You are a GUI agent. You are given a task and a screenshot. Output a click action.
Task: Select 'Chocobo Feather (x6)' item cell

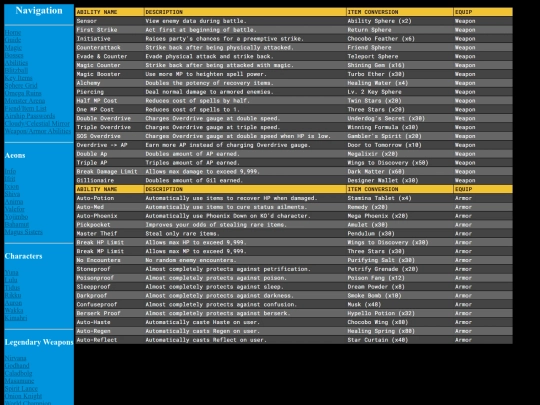tap(381, 39)
